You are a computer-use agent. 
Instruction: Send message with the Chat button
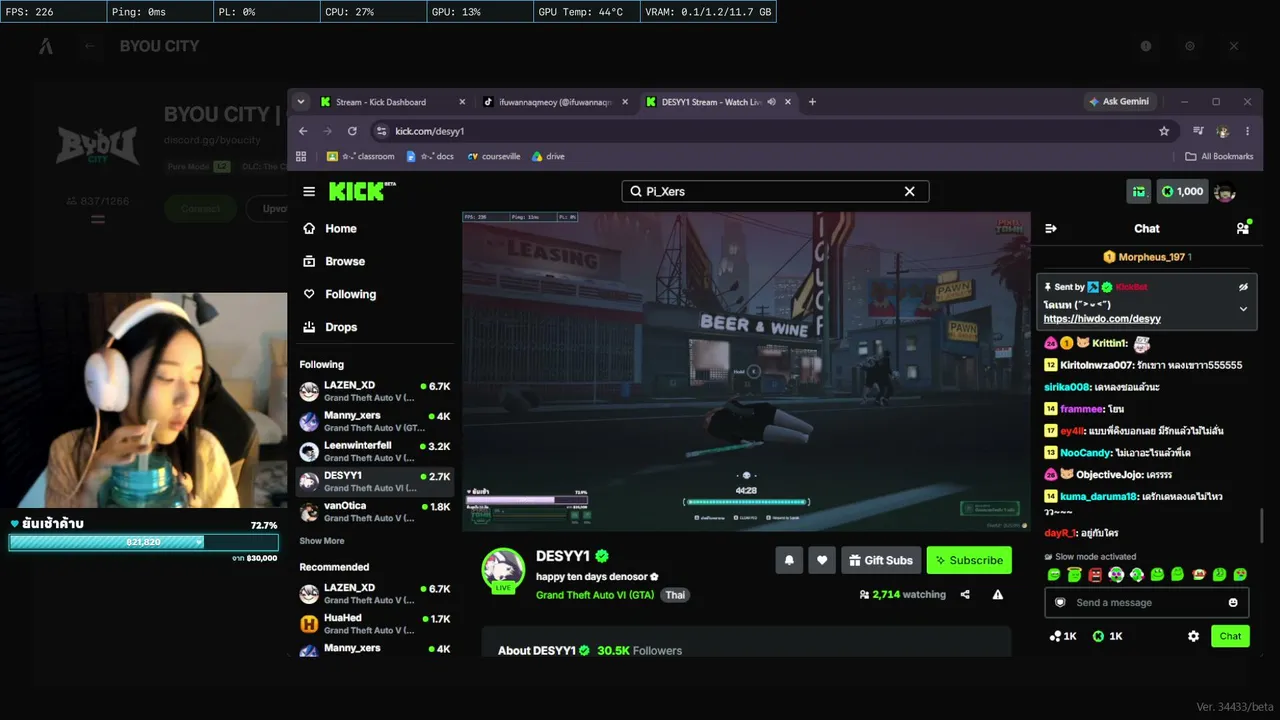tap(1230, 636)
